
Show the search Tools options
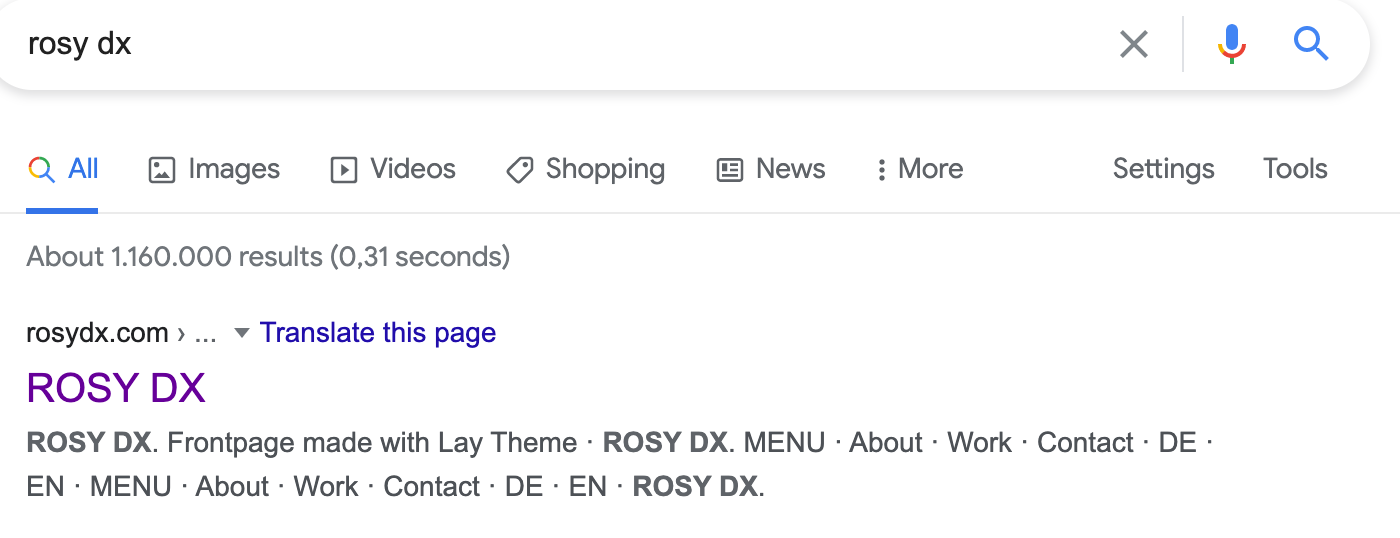point(1295,169)
